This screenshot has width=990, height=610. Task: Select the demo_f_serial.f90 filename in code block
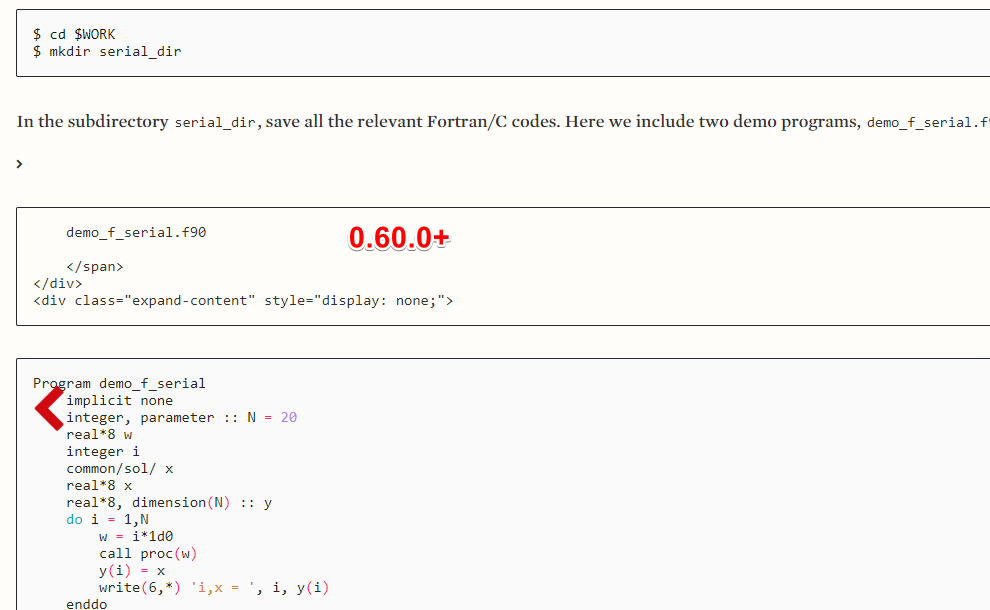click(x=136, y=232)
